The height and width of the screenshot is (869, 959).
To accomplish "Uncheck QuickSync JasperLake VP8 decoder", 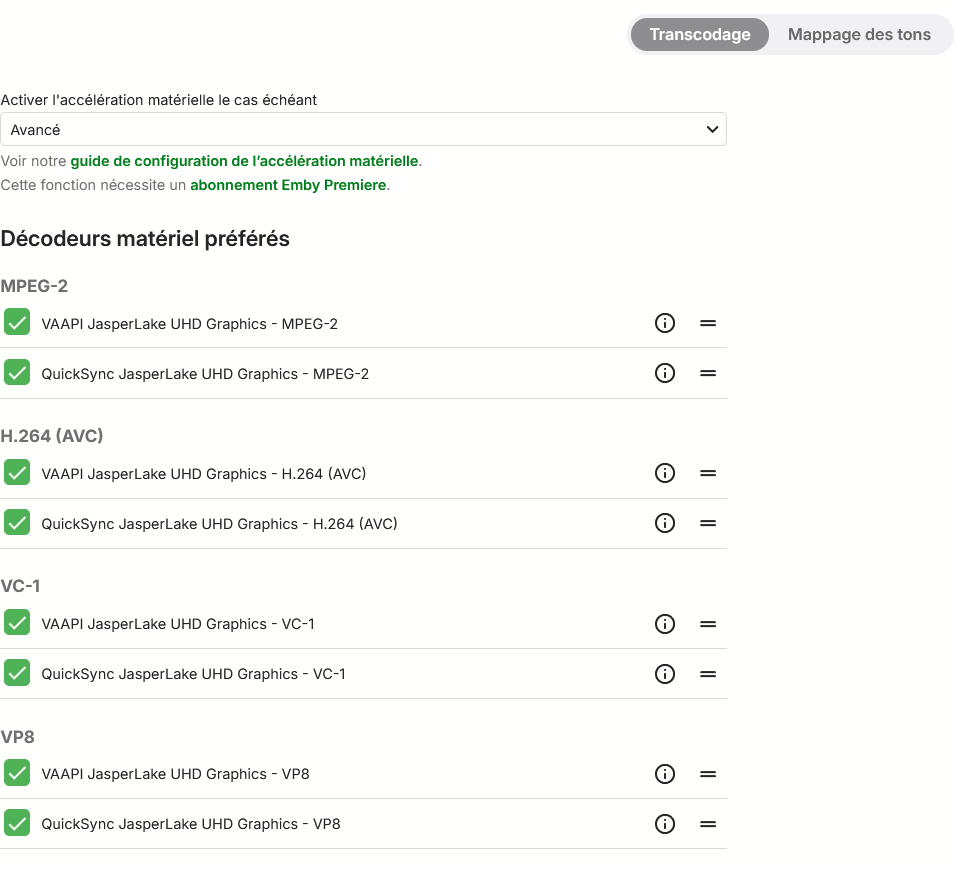I will click(x=17, y=823).
